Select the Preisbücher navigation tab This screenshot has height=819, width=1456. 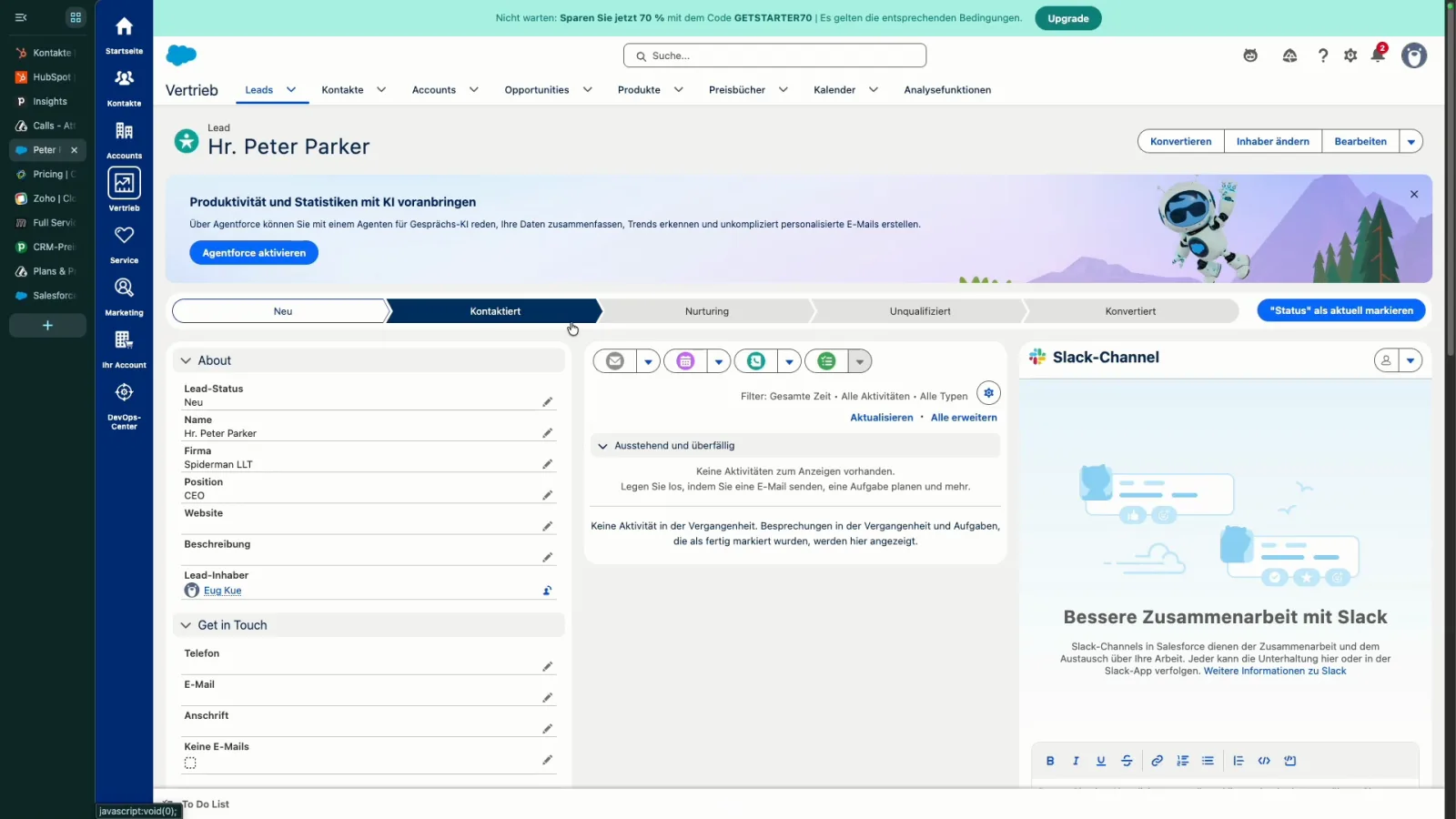(x=736, y=90)
